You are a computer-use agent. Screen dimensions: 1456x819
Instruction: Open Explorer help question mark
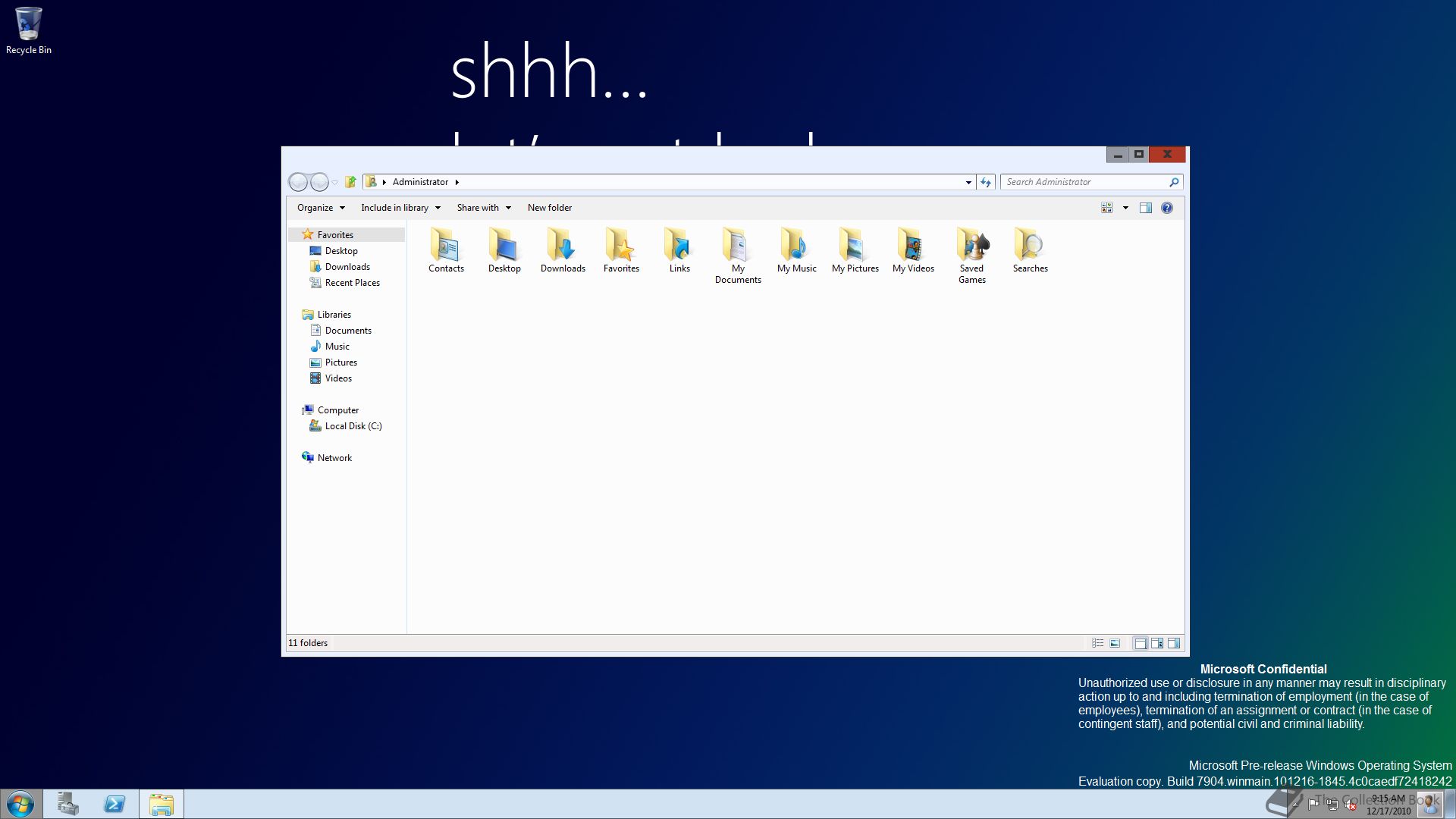[1167, 208]
